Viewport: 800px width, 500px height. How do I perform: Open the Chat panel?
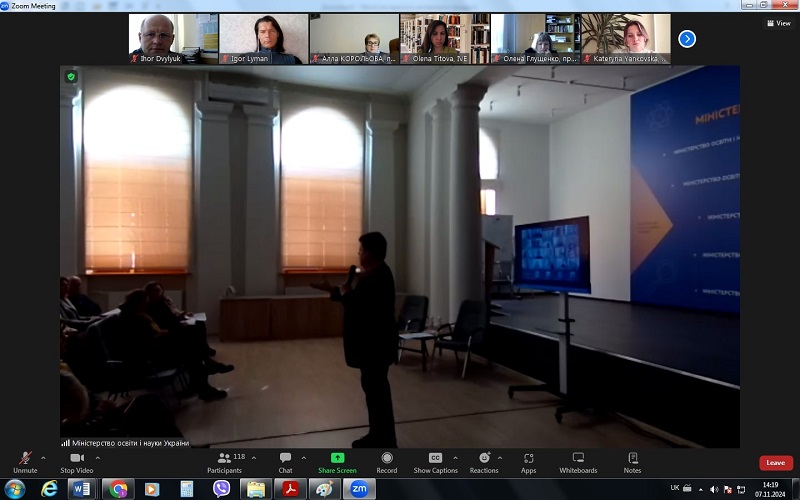(285, 462)
